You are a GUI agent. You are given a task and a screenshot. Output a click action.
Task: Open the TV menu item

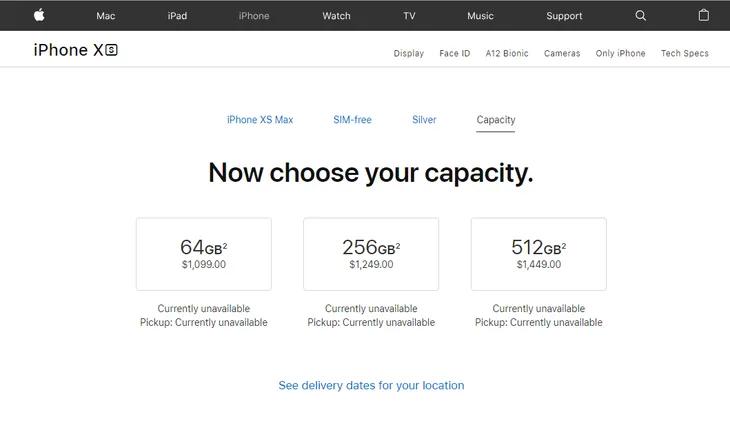[x=409, y=16]
